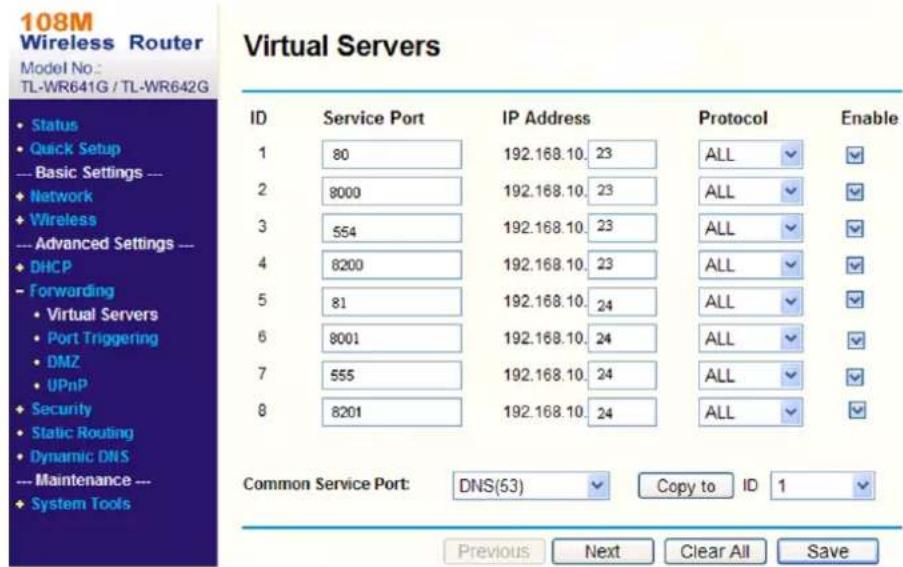
Task: Change protocol for service port 554
Action: point(750,228)
